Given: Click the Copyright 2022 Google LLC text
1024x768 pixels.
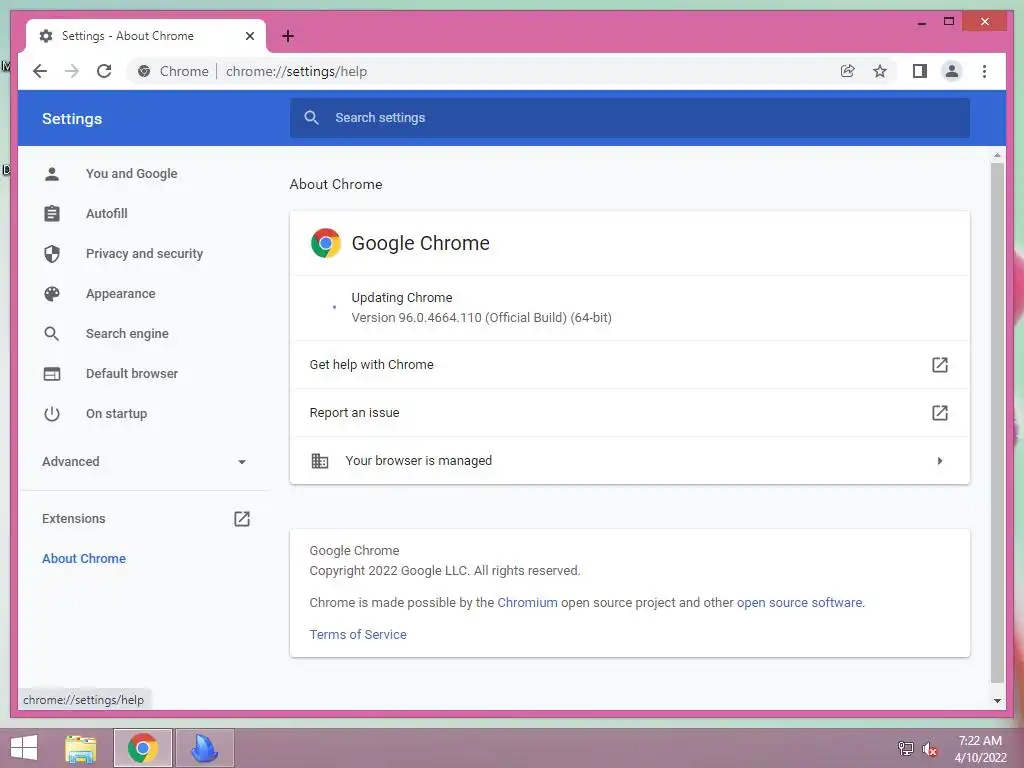Looking at the screenshot, I should pyautogui.click(x=444, y=570).
